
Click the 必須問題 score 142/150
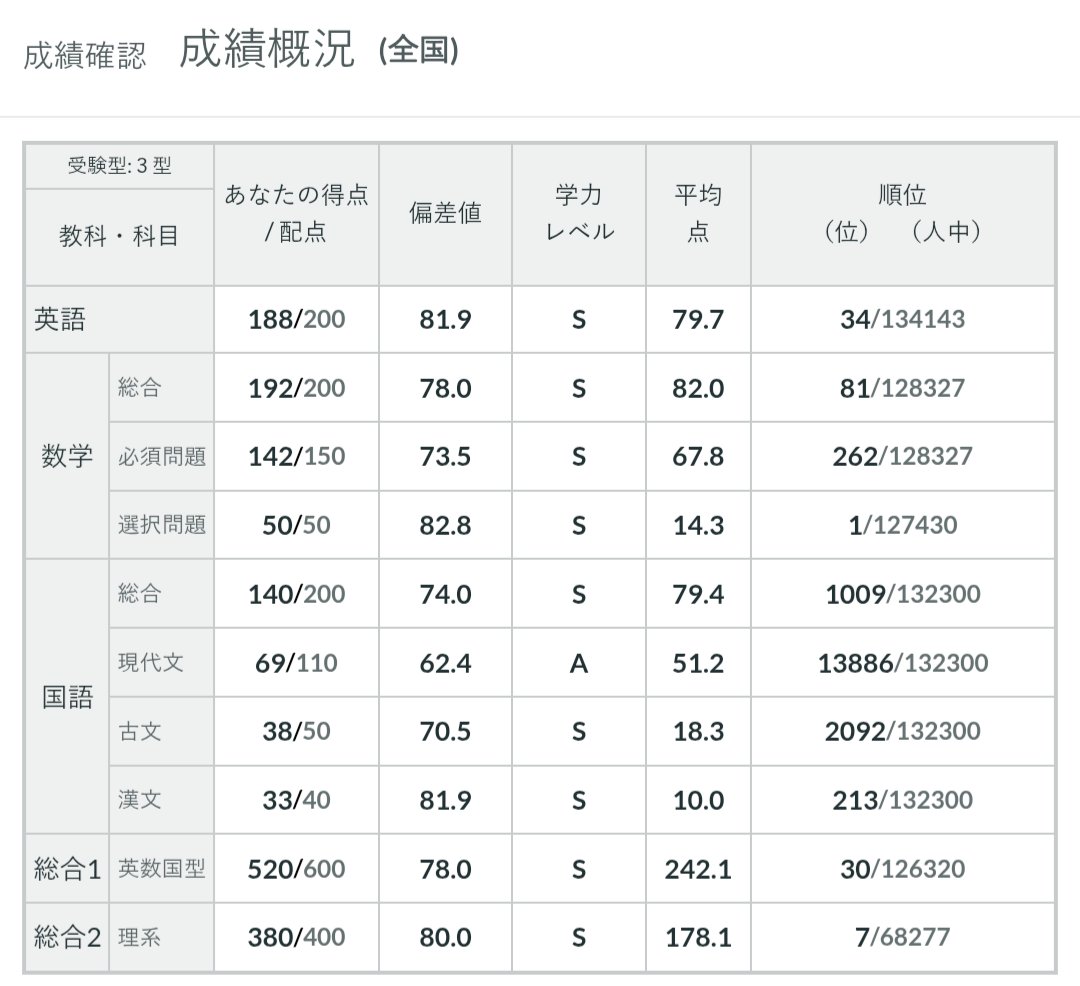point(296,457)
